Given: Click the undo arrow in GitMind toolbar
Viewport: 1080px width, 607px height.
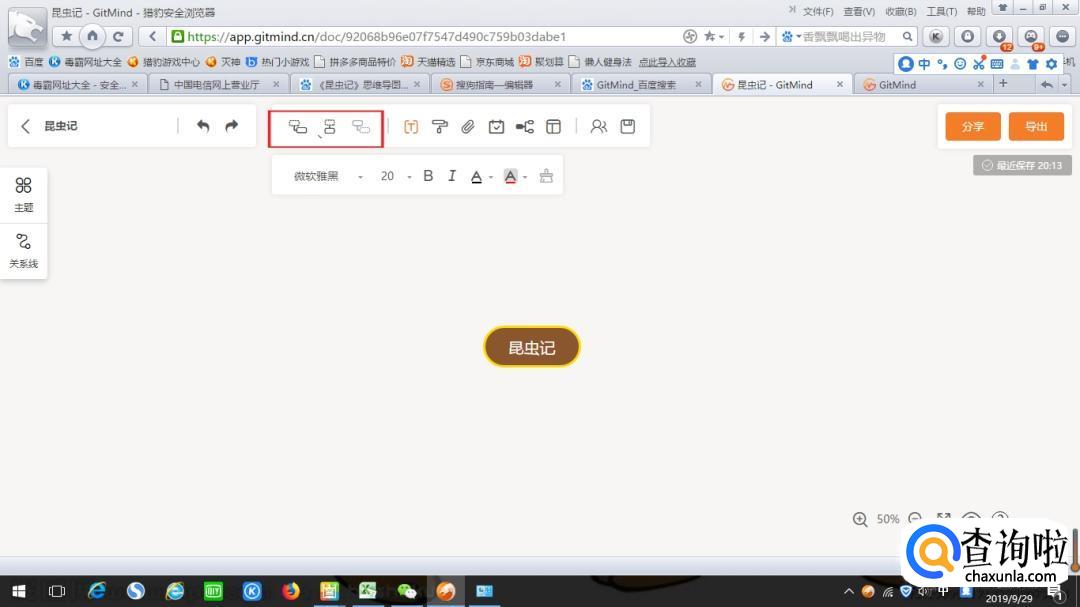Looking at the screenshot, I should 203,126.
